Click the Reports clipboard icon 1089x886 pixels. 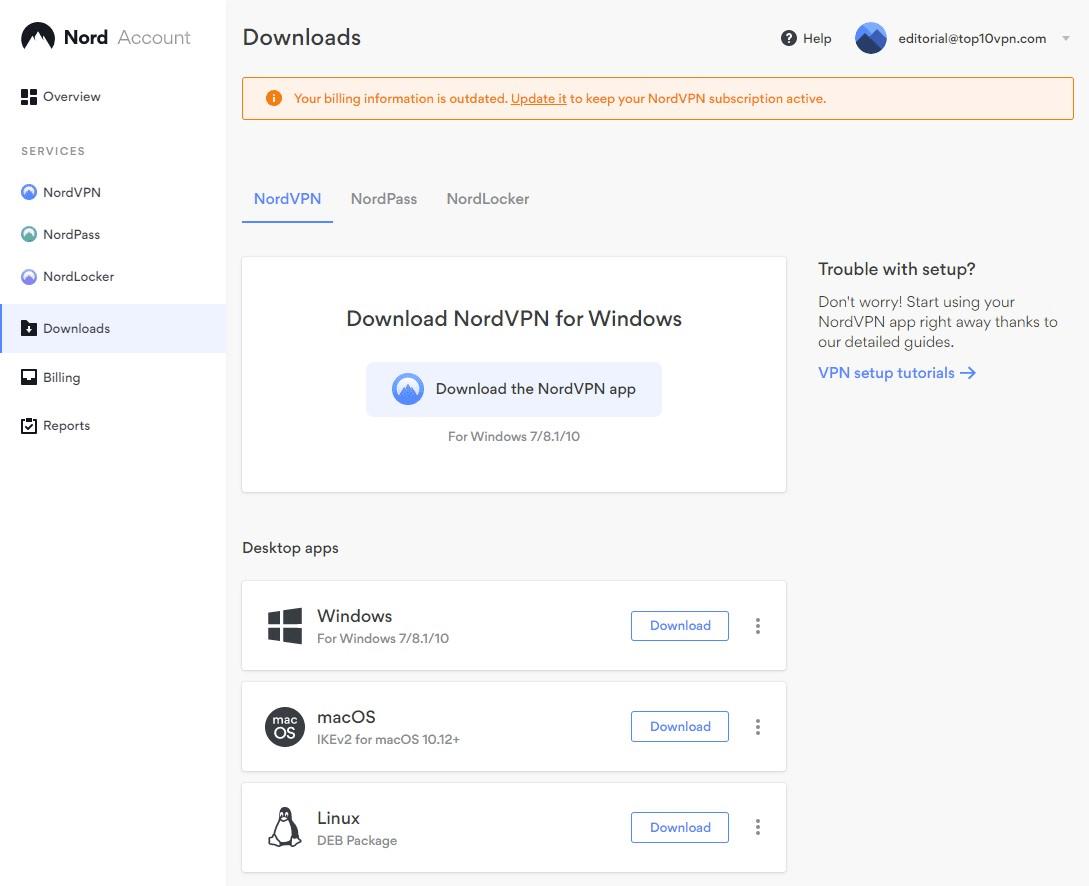pos(28,425)
